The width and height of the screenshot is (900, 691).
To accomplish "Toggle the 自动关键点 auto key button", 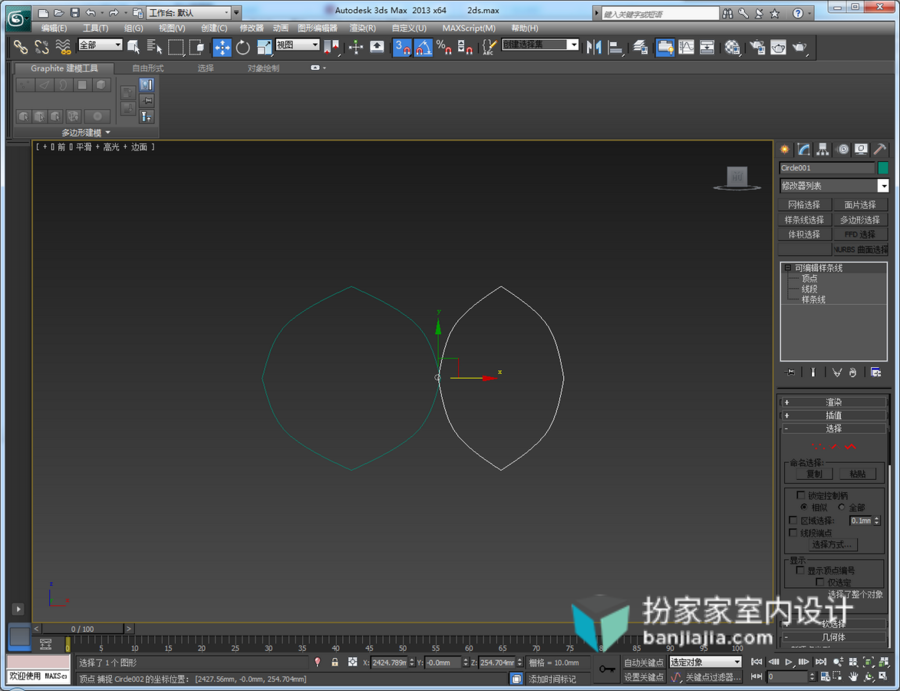I will 643,662.
